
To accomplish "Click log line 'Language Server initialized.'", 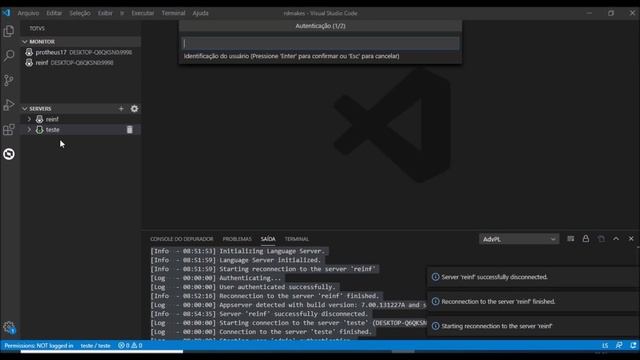I will tap(270, 260).
